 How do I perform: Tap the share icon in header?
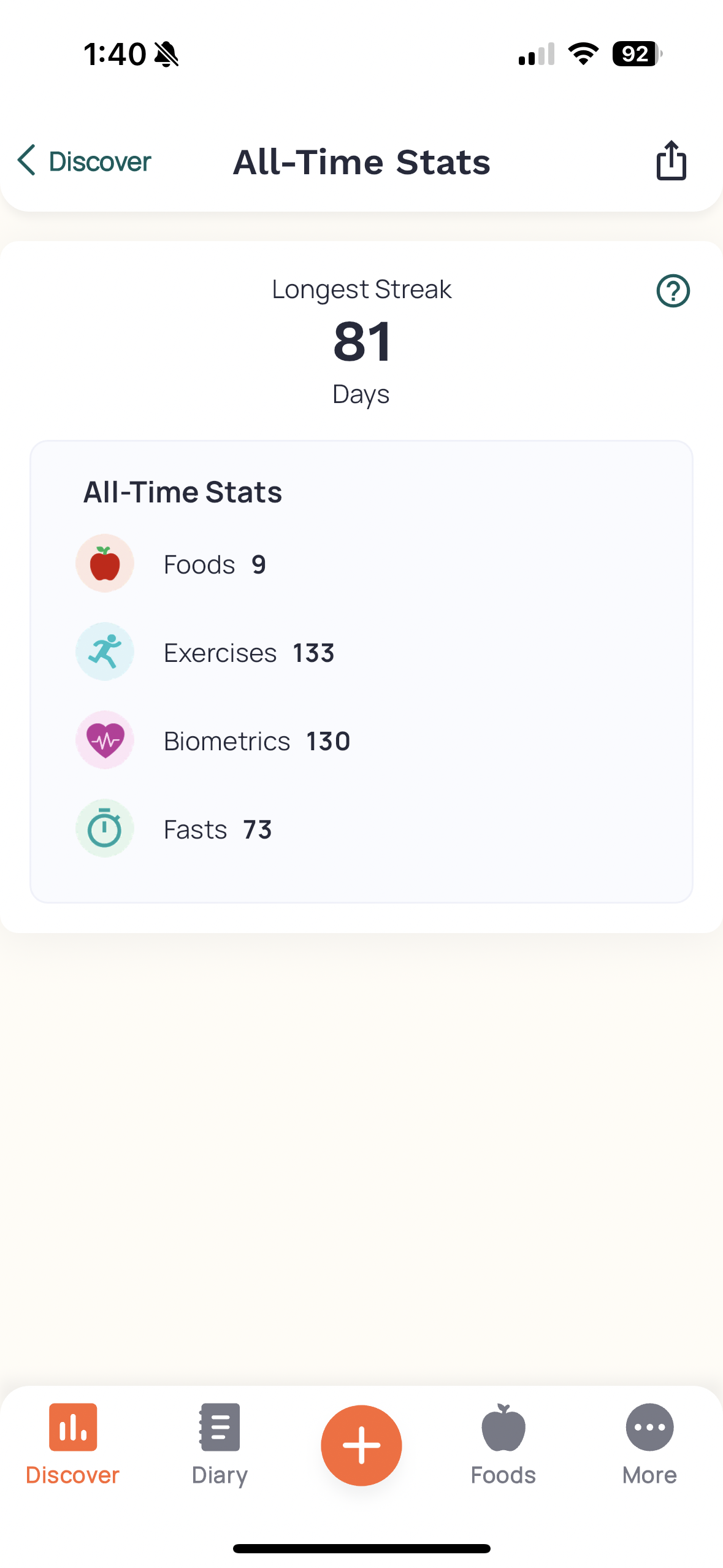tap(671, 161)
